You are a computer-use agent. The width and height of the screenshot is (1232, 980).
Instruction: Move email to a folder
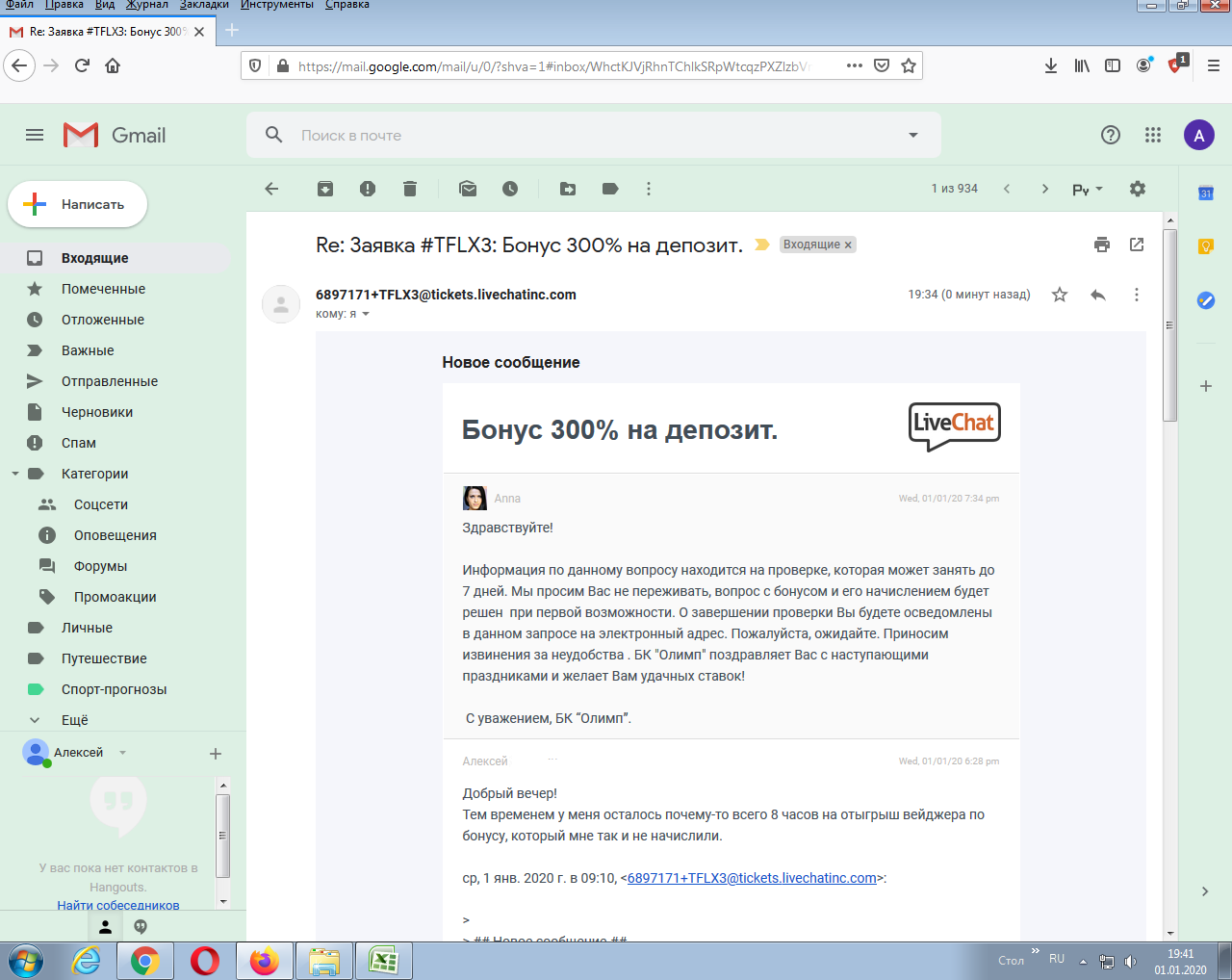[x=568, y=189]
